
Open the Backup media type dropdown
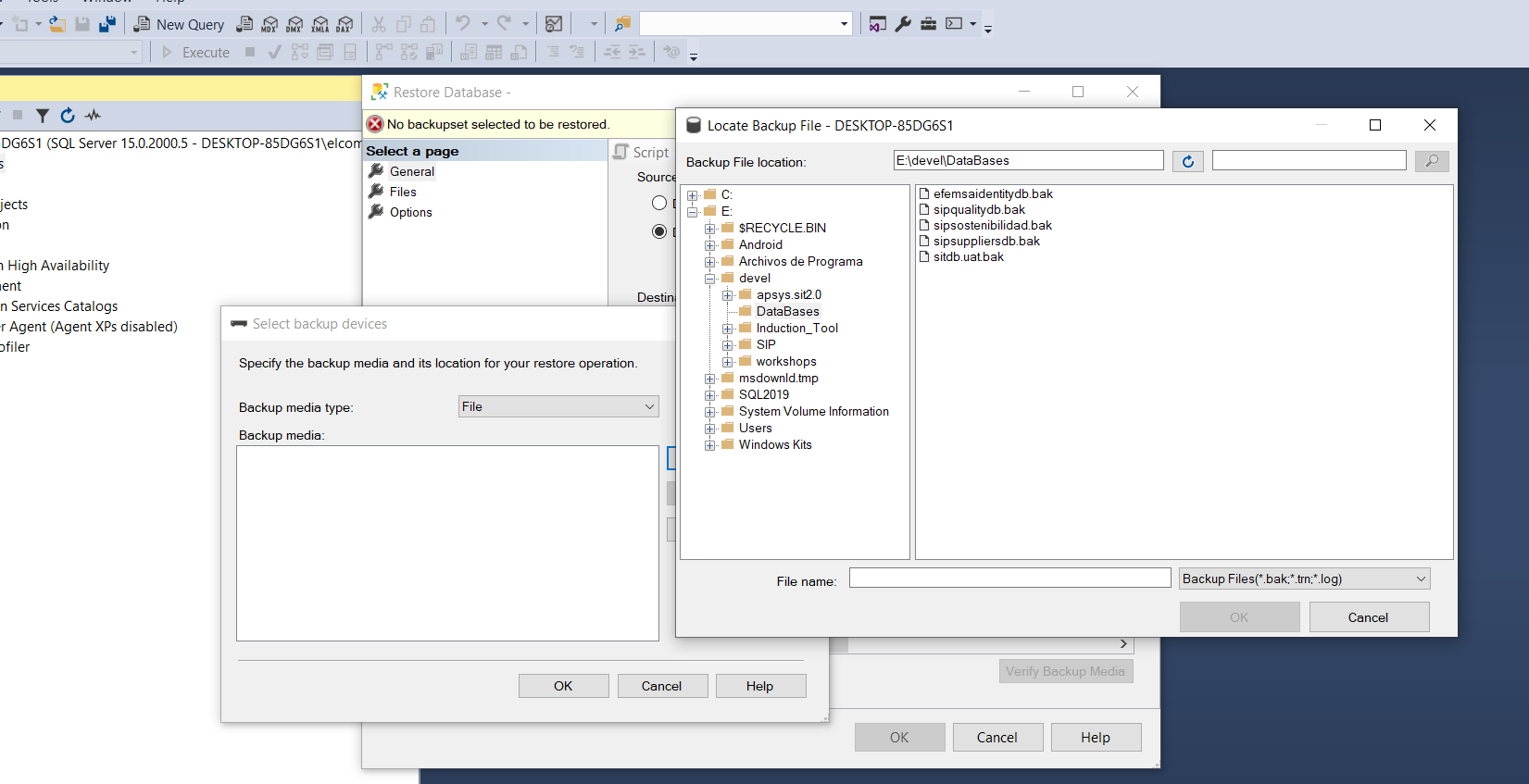(558, 406)
